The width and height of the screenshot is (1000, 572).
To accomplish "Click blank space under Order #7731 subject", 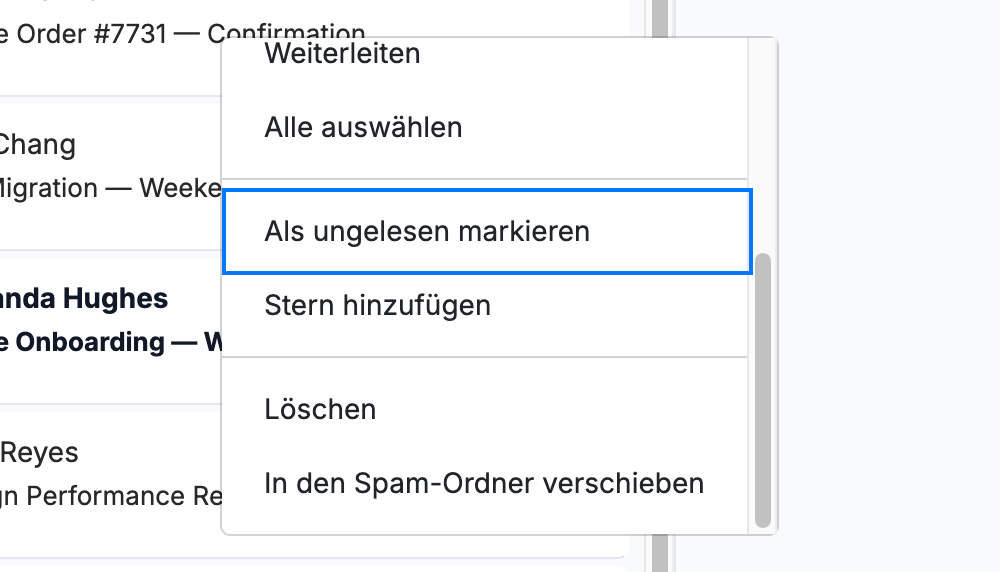I will coord(108,71).
